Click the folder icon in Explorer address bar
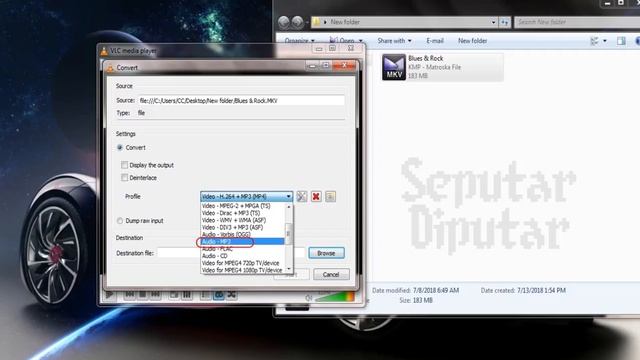The height and width of the screenshot is (360, 640). (316, 22)
